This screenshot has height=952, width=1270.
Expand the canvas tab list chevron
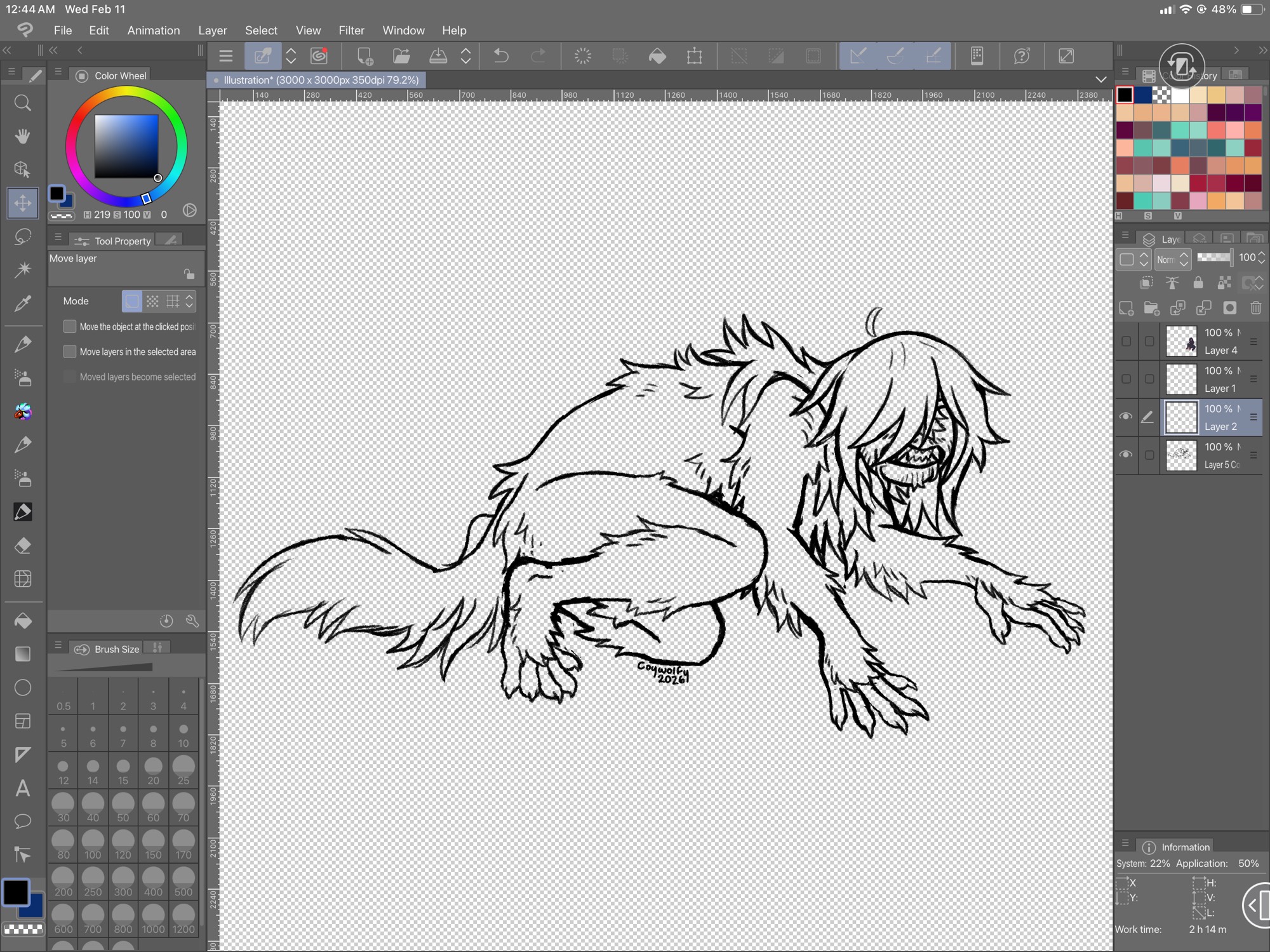(1100, 80)
